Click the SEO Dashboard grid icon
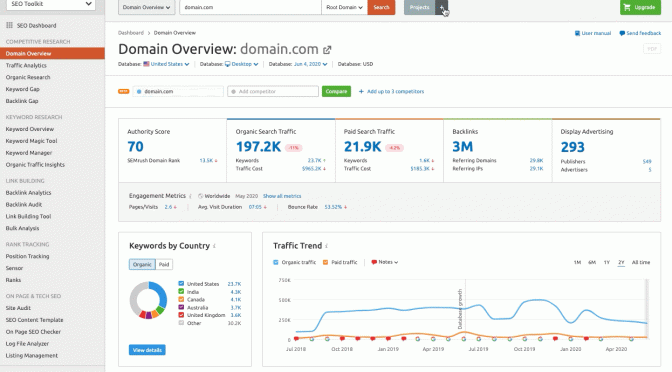 tap(9, 25)
